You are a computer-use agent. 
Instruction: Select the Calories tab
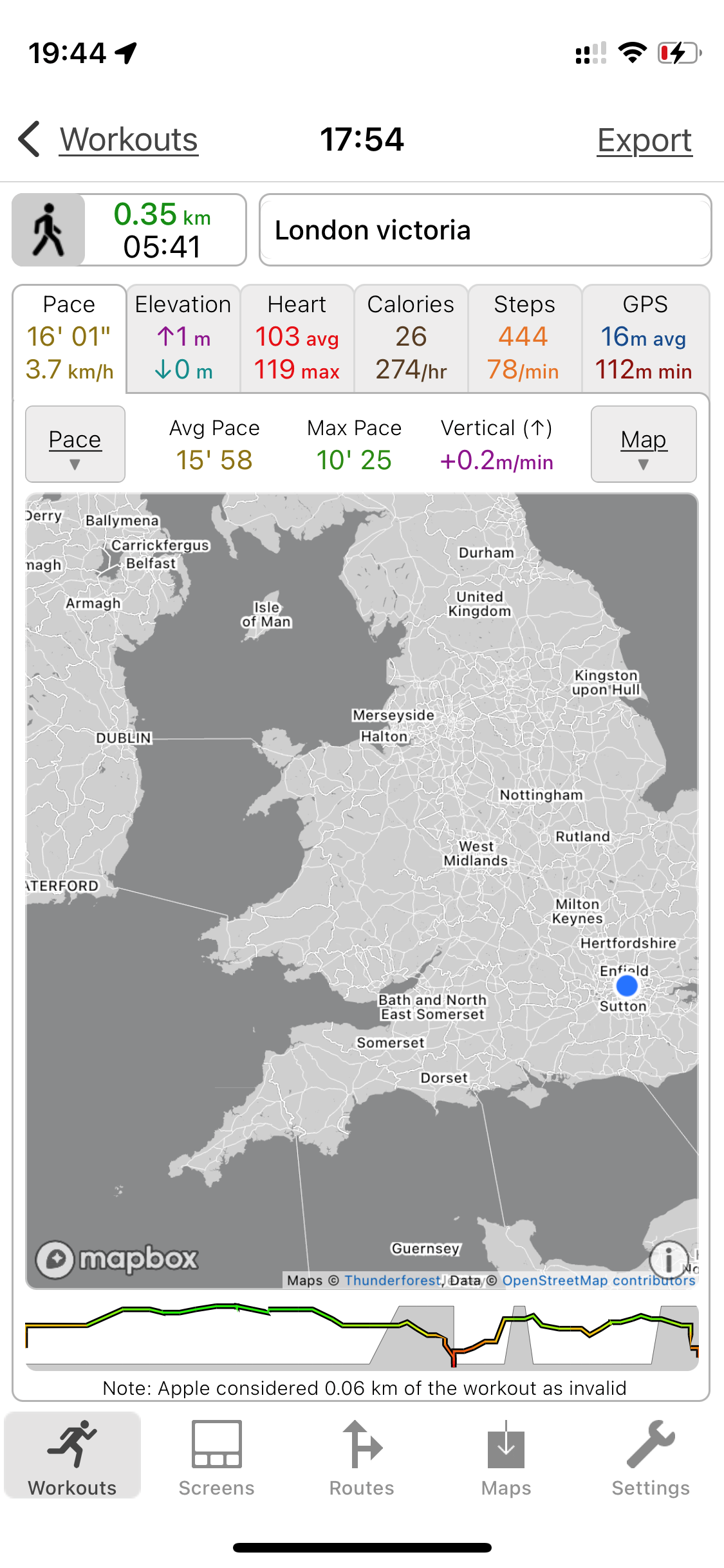tap(411, 338)
